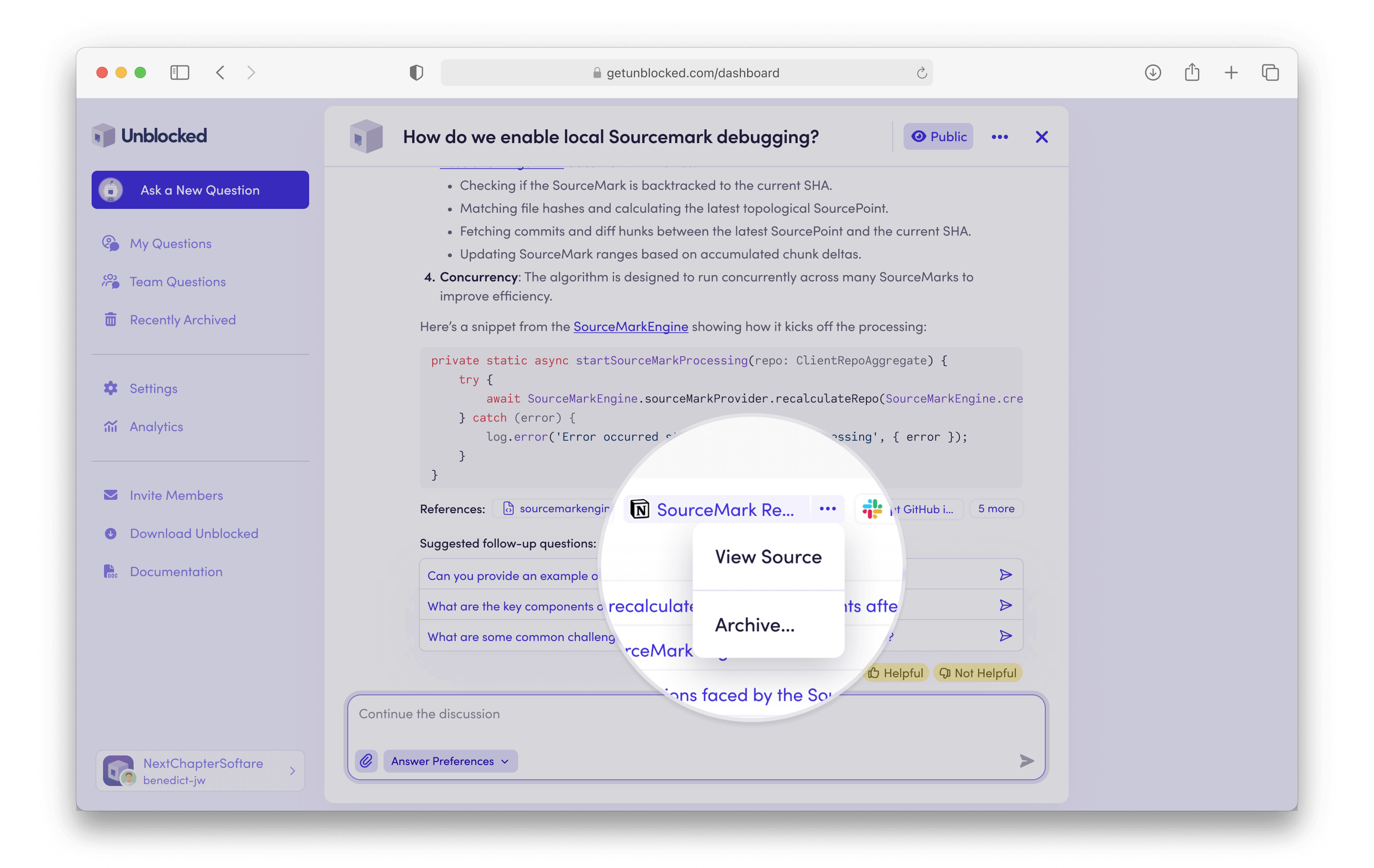This screenshot has height=868, width=1374.
Task: Open Analytics from the sidebar
Action: click(156, 426)
